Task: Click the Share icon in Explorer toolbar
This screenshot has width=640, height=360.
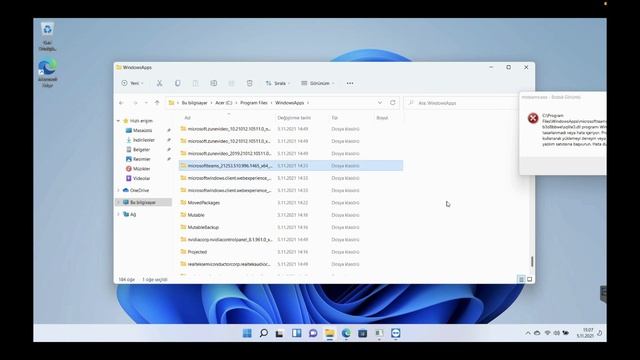Action: [231, 83]
